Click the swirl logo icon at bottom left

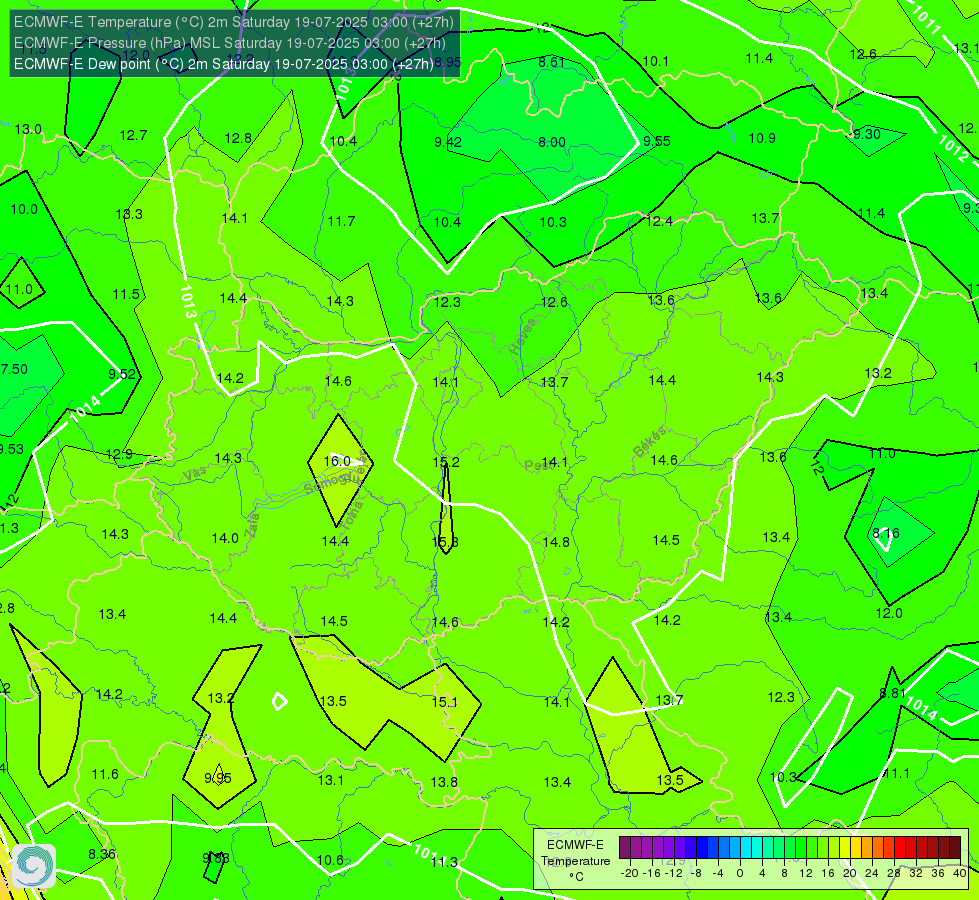(34, 866)
